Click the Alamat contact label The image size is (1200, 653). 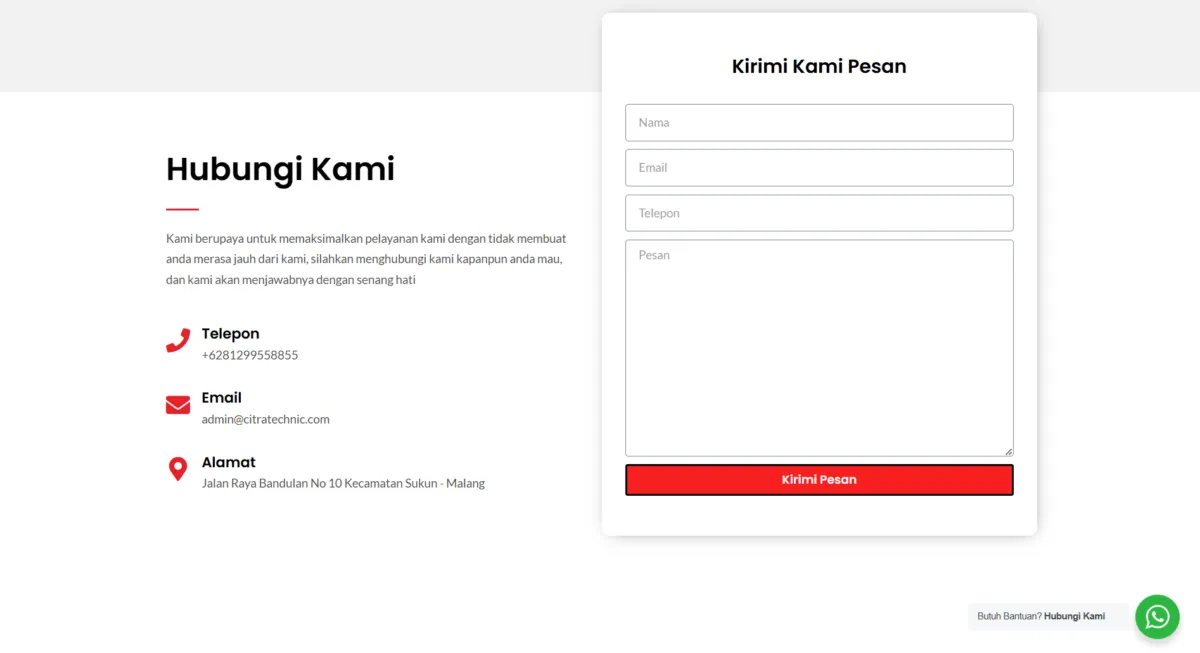pos(228,462)
